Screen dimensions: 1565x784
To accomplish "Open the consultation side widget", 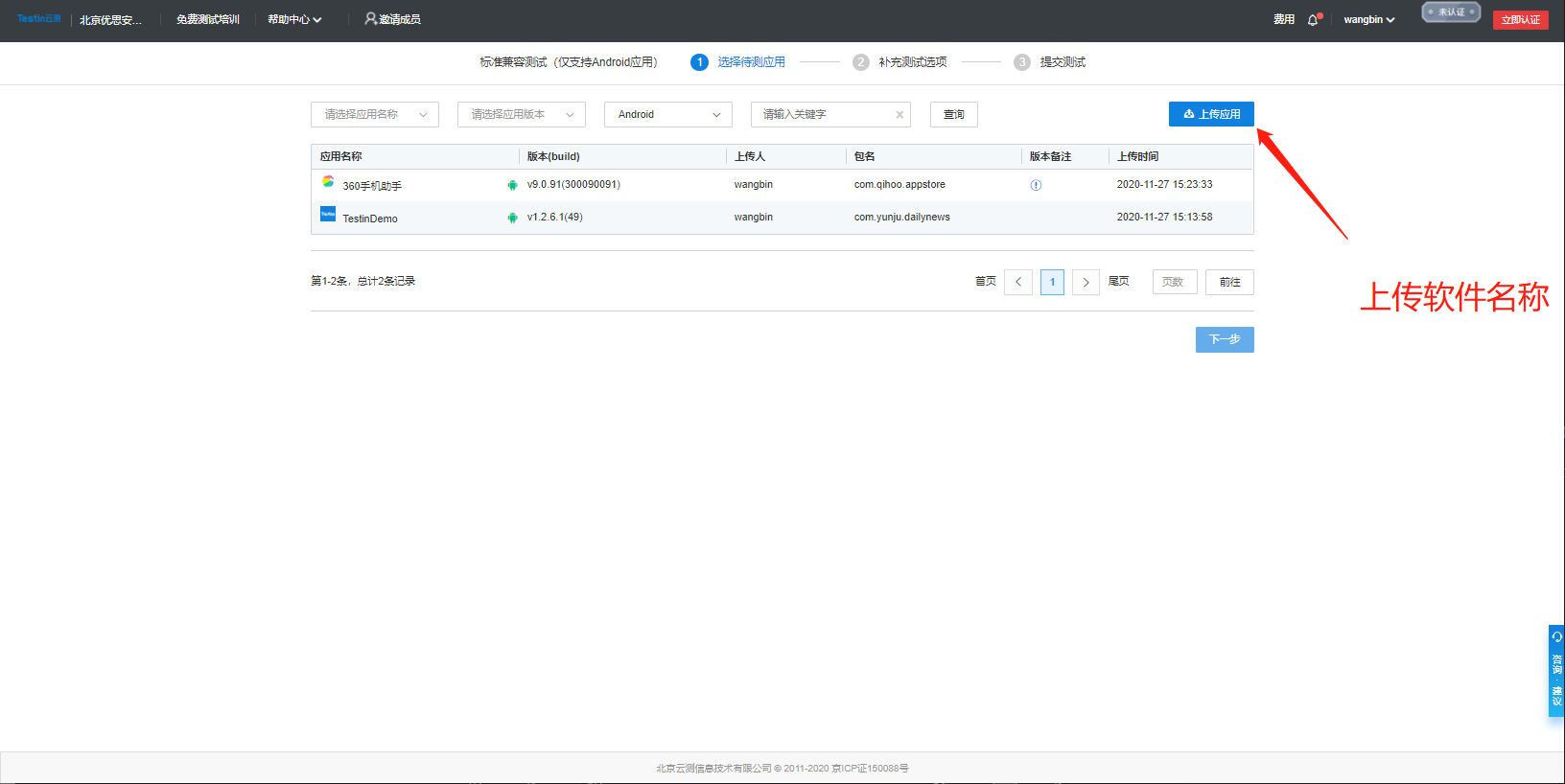I will (1556, 671).
